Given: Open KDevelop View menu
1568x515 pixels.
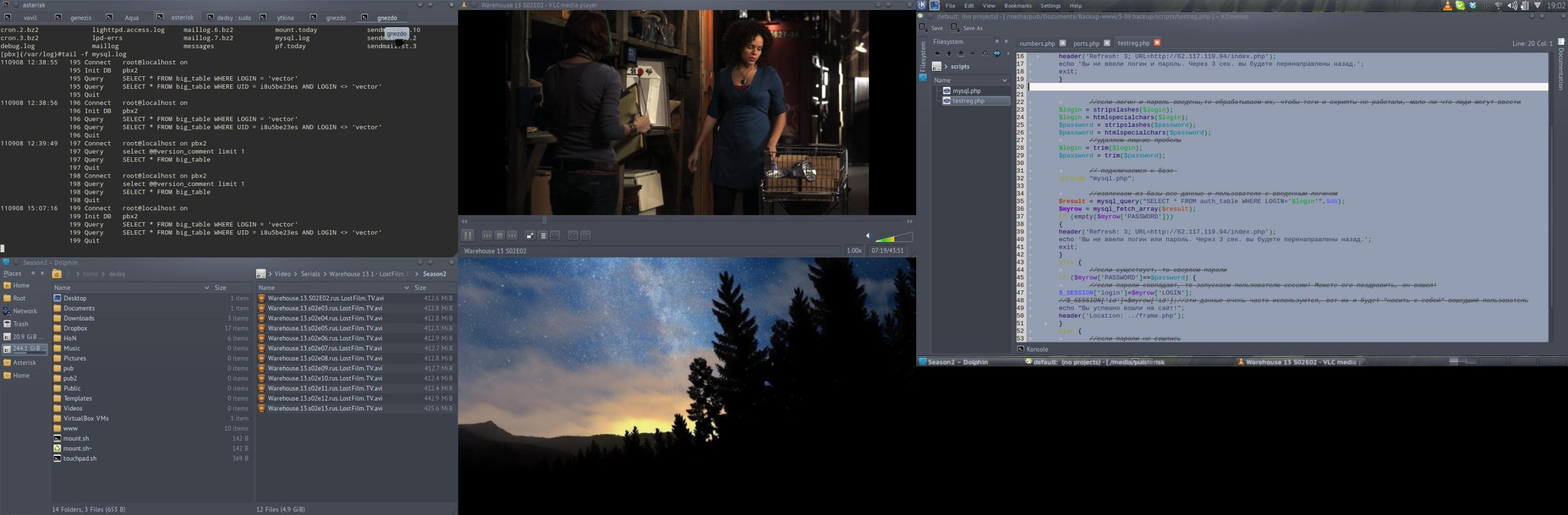Looking at the screenshot, I should [x=989, y=5].
